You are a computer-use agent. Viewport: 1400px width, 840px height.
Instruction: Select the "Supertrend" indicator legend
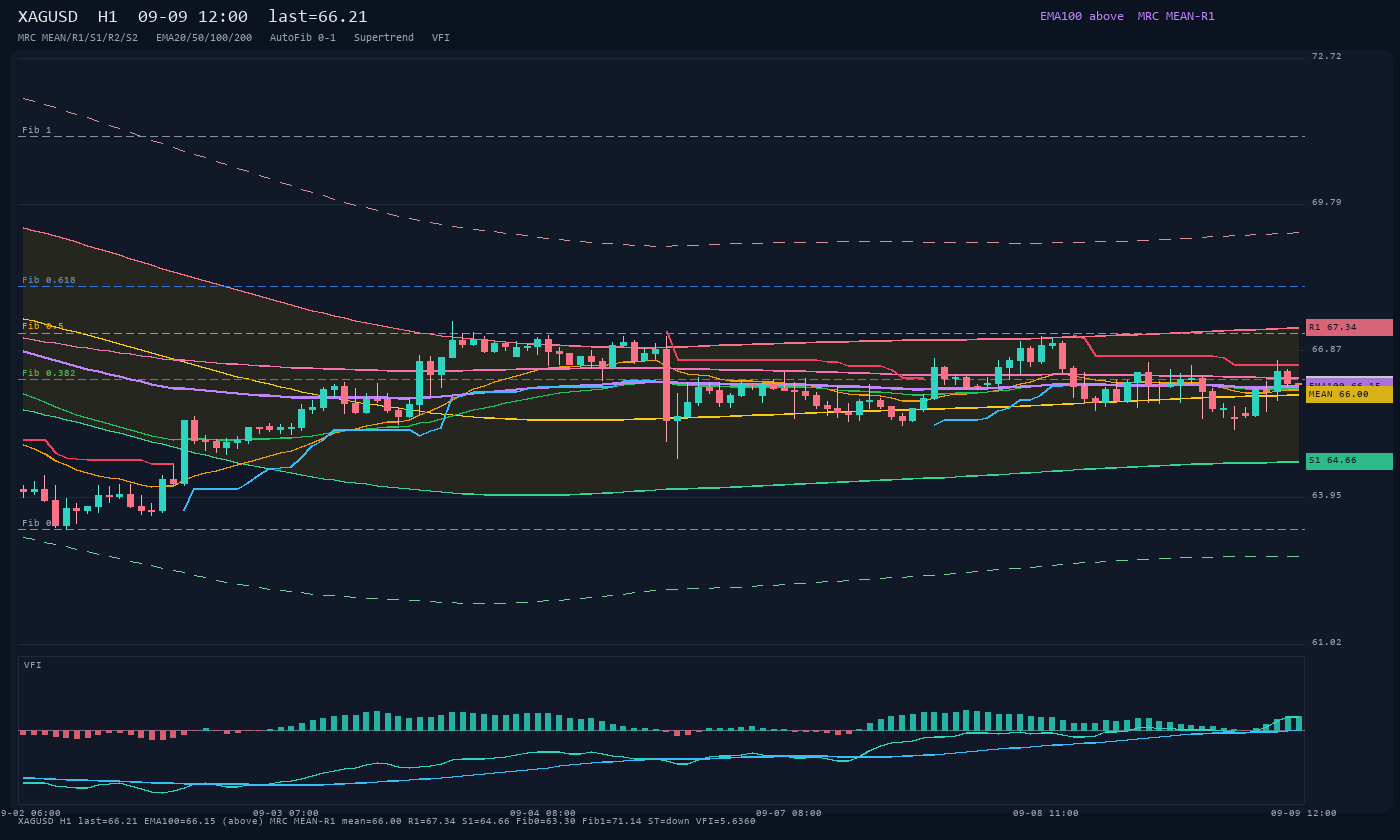tap(384, 38)
